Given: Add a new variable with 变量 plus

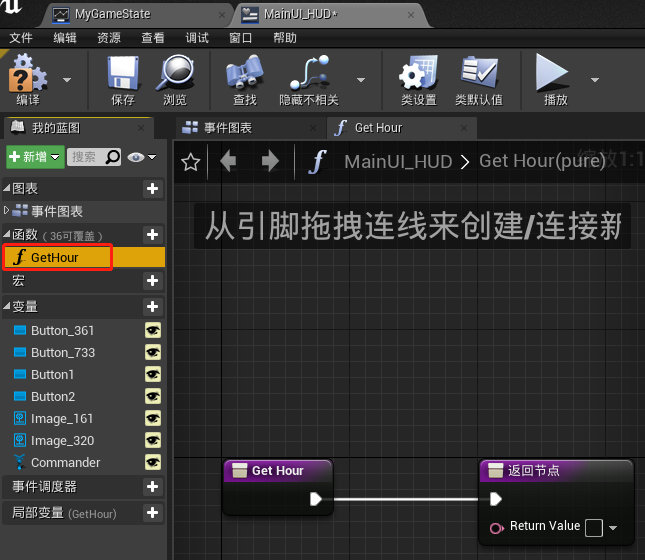Looking at the screenshot, I should (152, 307).
